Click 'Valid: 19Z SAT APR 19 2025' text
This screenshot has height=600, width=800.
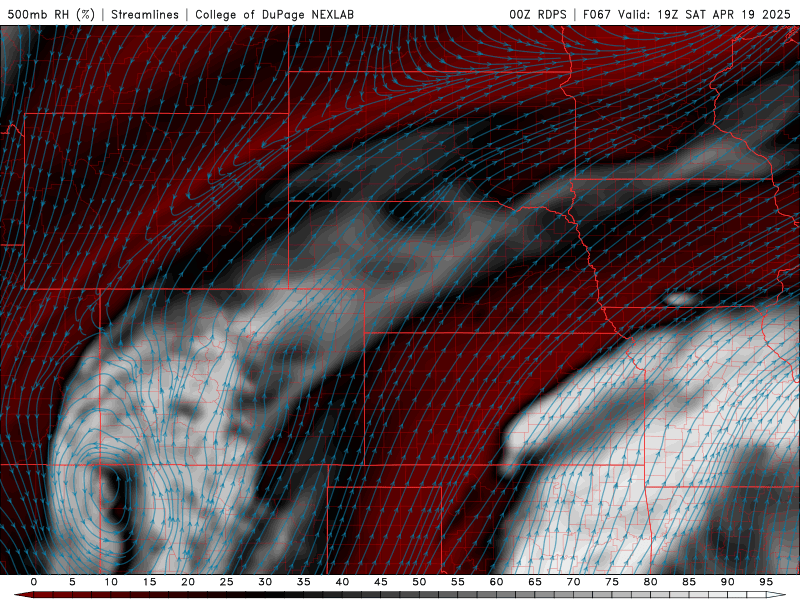click(704, 14)
